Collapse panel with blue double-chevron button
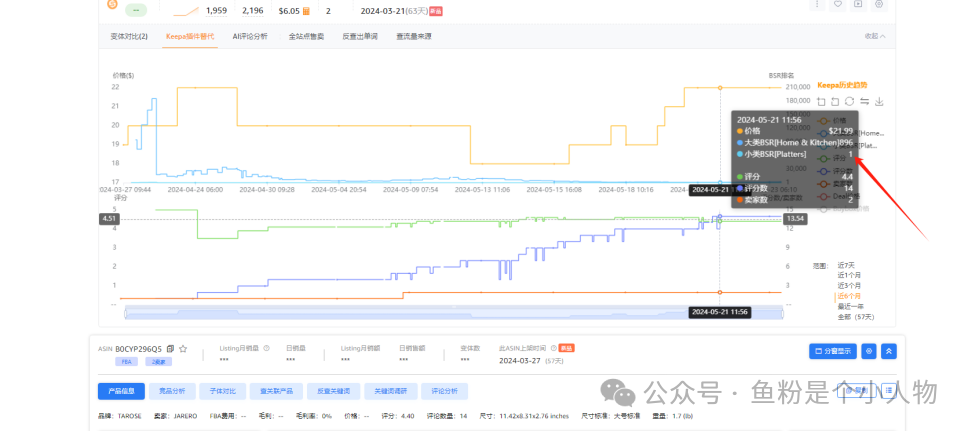This screenshot has height=431, width=968. pos(889,351)
